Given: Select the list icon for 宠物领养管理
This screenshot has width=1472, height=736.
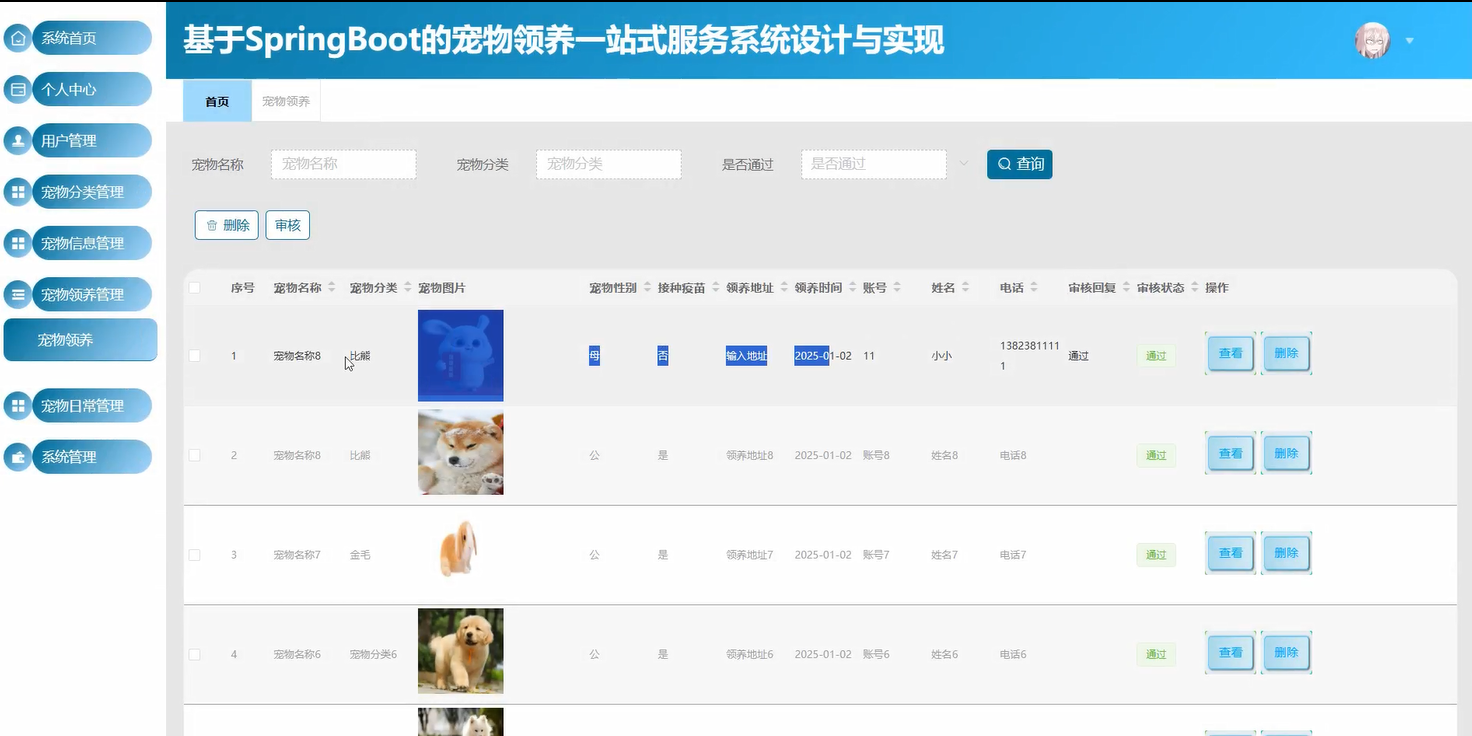Looking at the screenshot, I should pos(16,294).
